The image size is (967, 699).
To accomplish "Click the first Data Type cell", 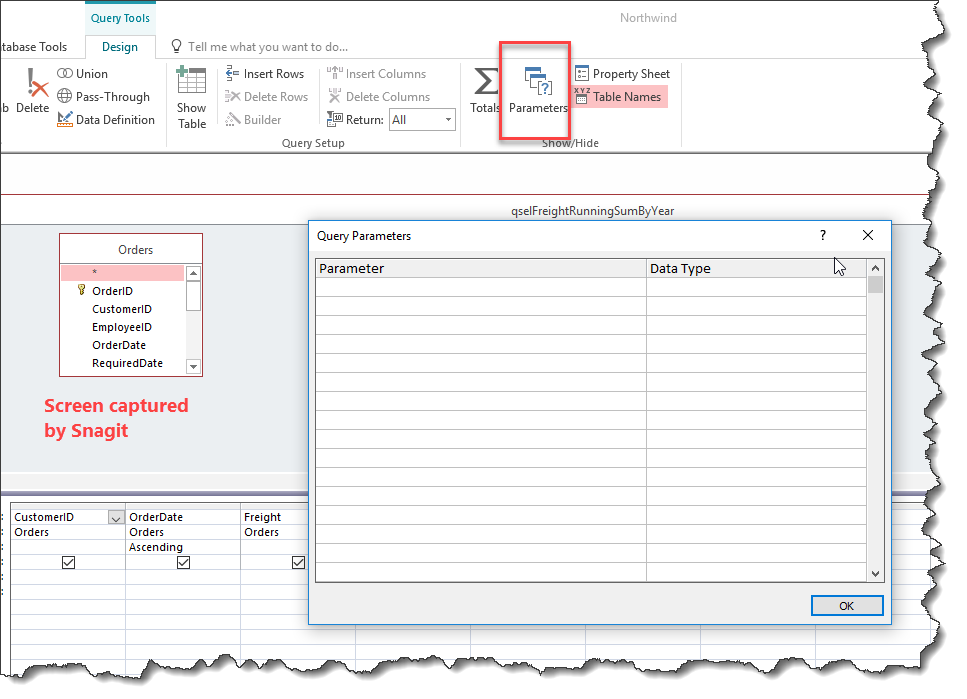I will 756,287.
